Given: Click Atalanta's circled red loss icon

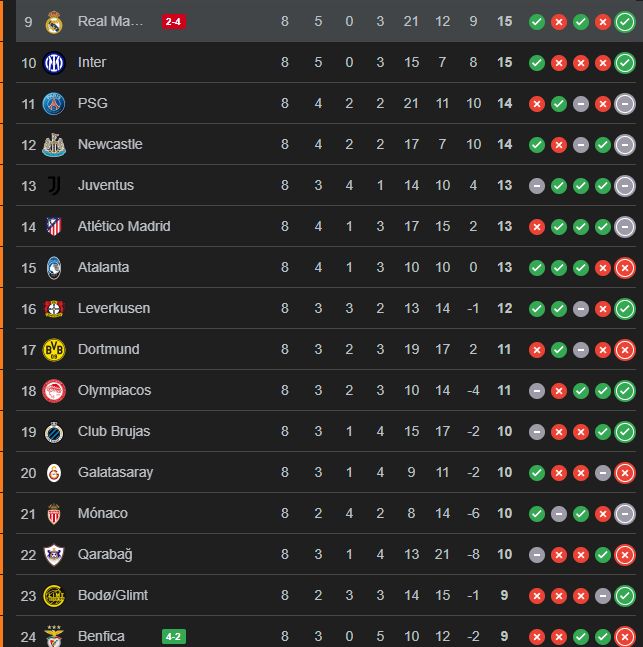Looking at the screenshot, I should pyautogui.click(x=625, y=267).
